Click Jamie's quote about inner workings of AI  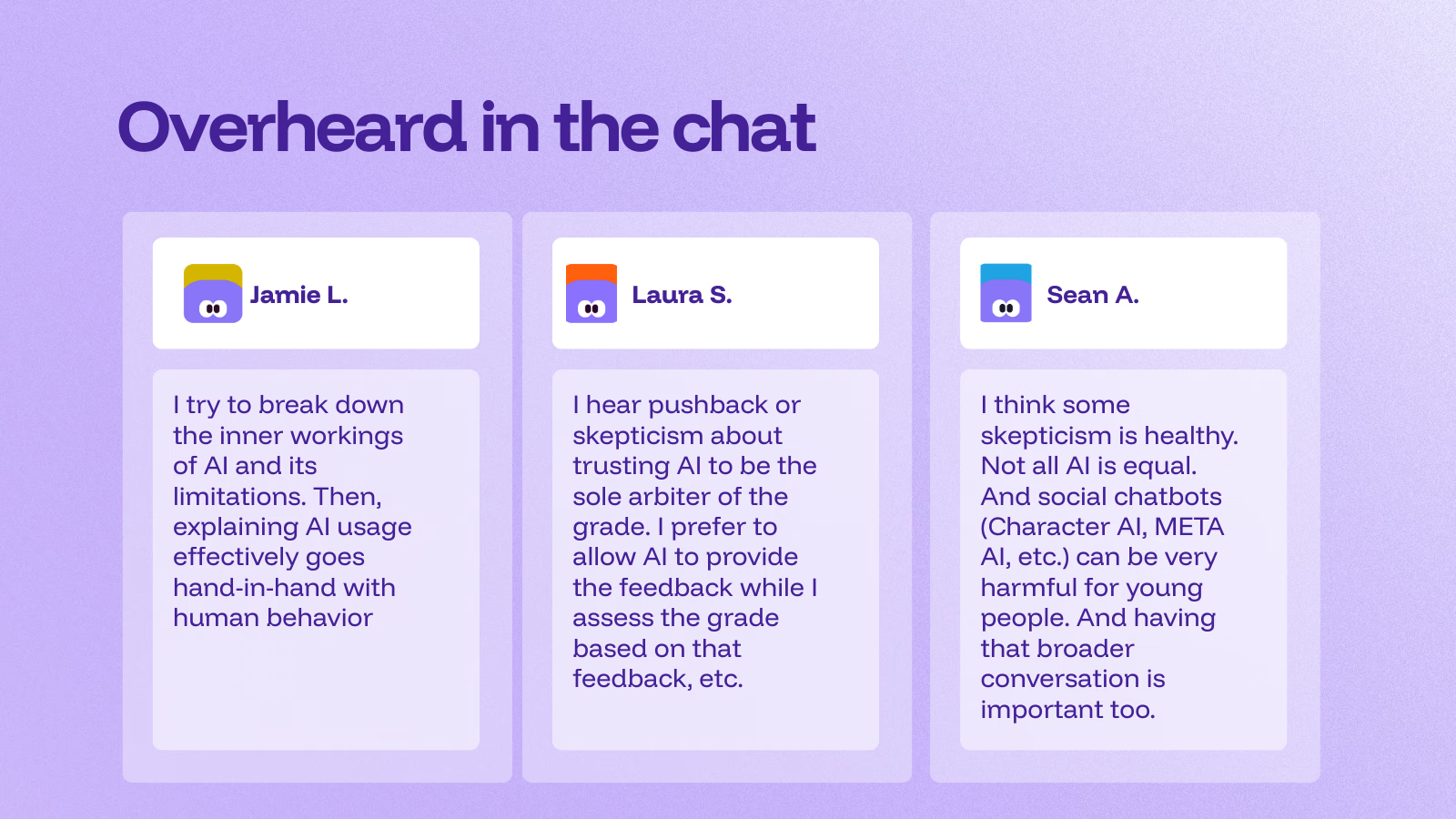tap(292, 511)
